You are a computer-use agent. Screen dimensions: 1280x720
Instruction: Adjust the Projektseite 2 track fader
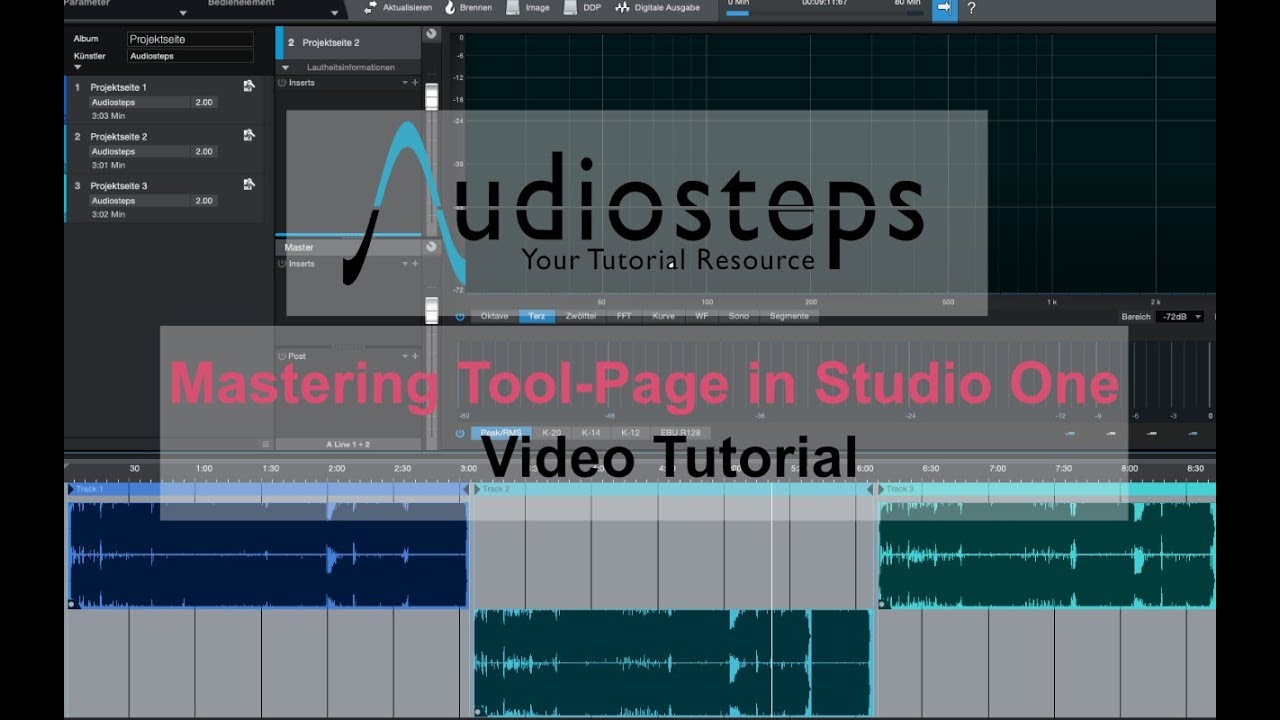pos(431,98)
